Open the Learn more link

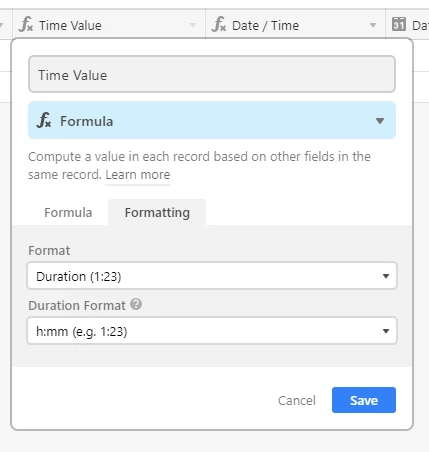(138, 175)
